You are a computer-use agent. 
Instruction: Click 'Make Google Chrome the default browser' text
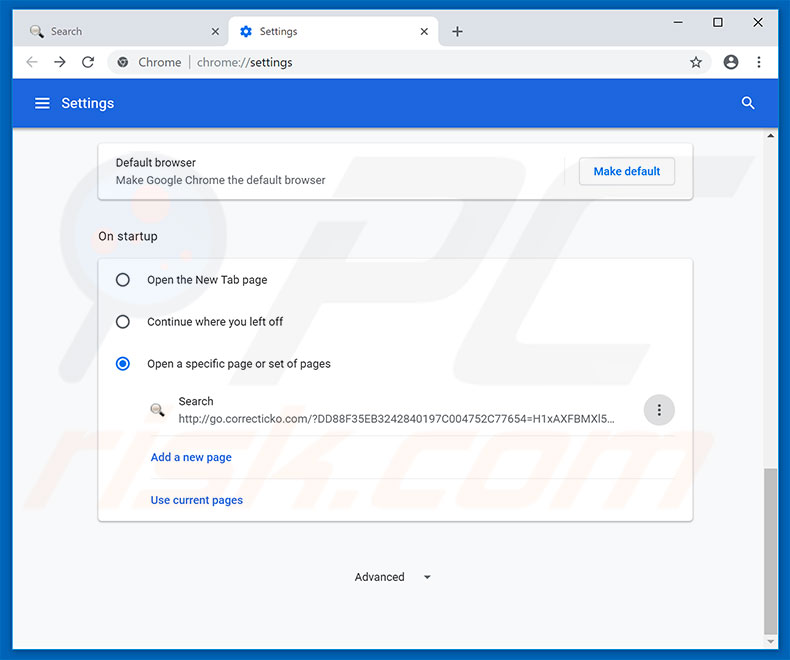pyautogui.click(x=220, y=180)
